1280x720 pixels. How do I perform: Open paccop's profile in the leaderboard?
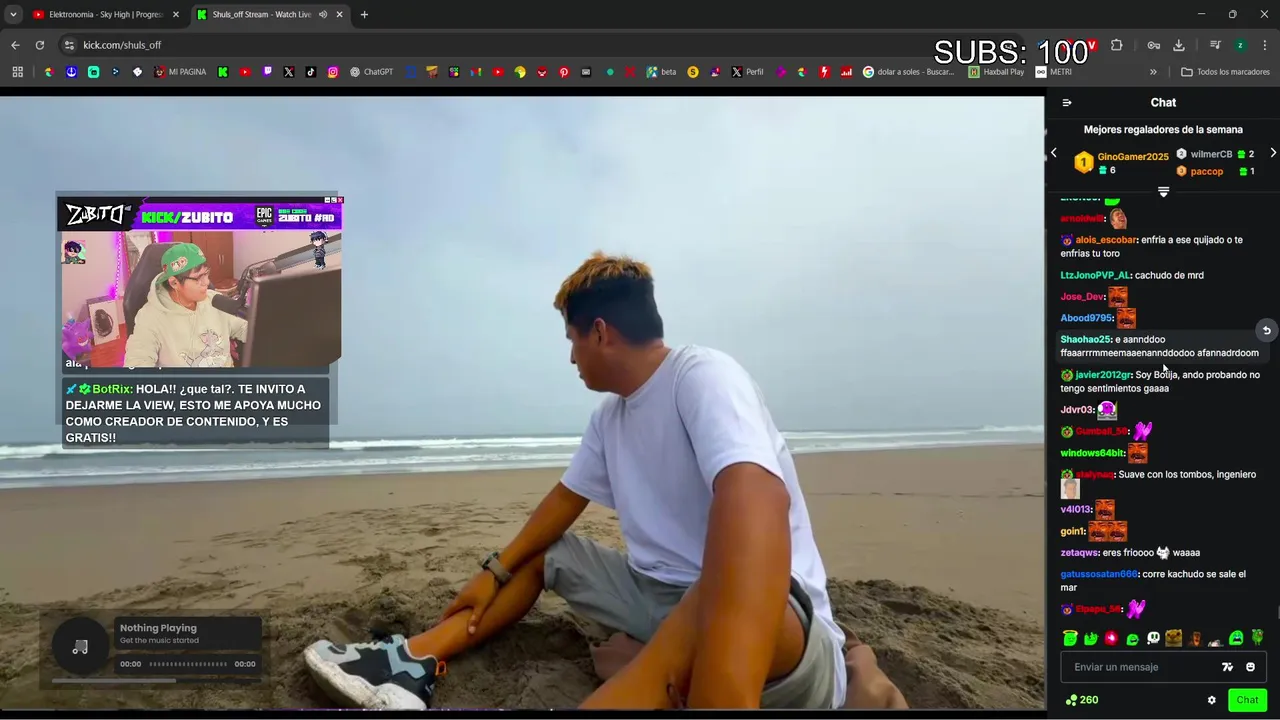[x=1206, y=171]
